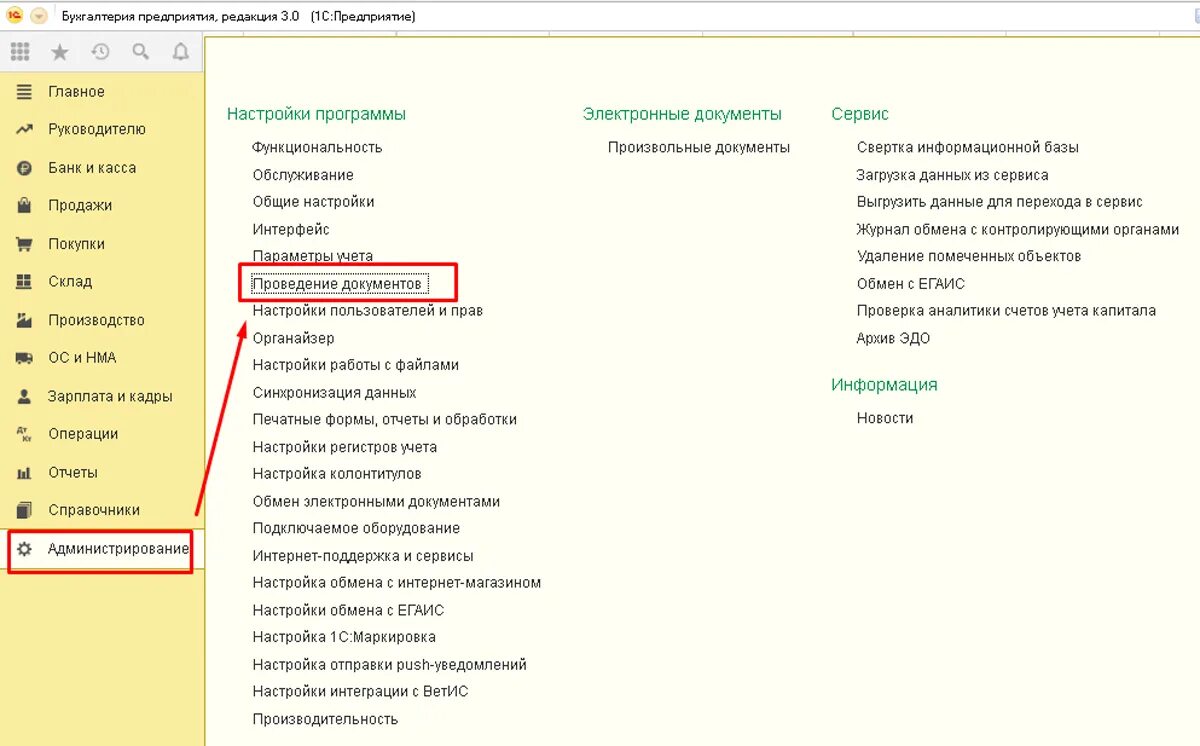Click the Справочники books icon
The image size is (1200, 746).
(x=25, y=510)
